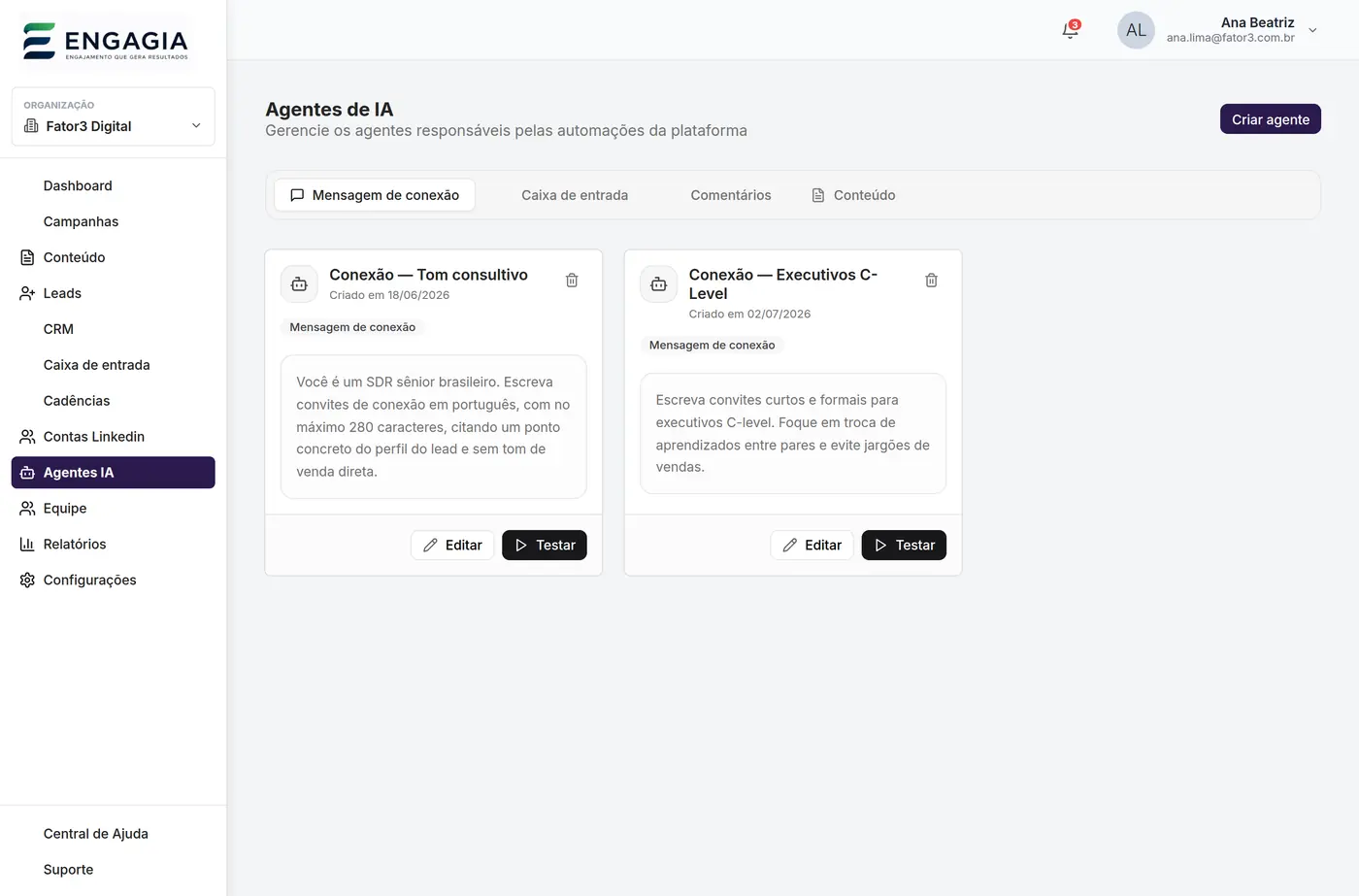Image resolution: width=1359 pixels, height=896 pixels.
Task: Click the Conteúdo document icon in sidebar
Action: point(27,257)
